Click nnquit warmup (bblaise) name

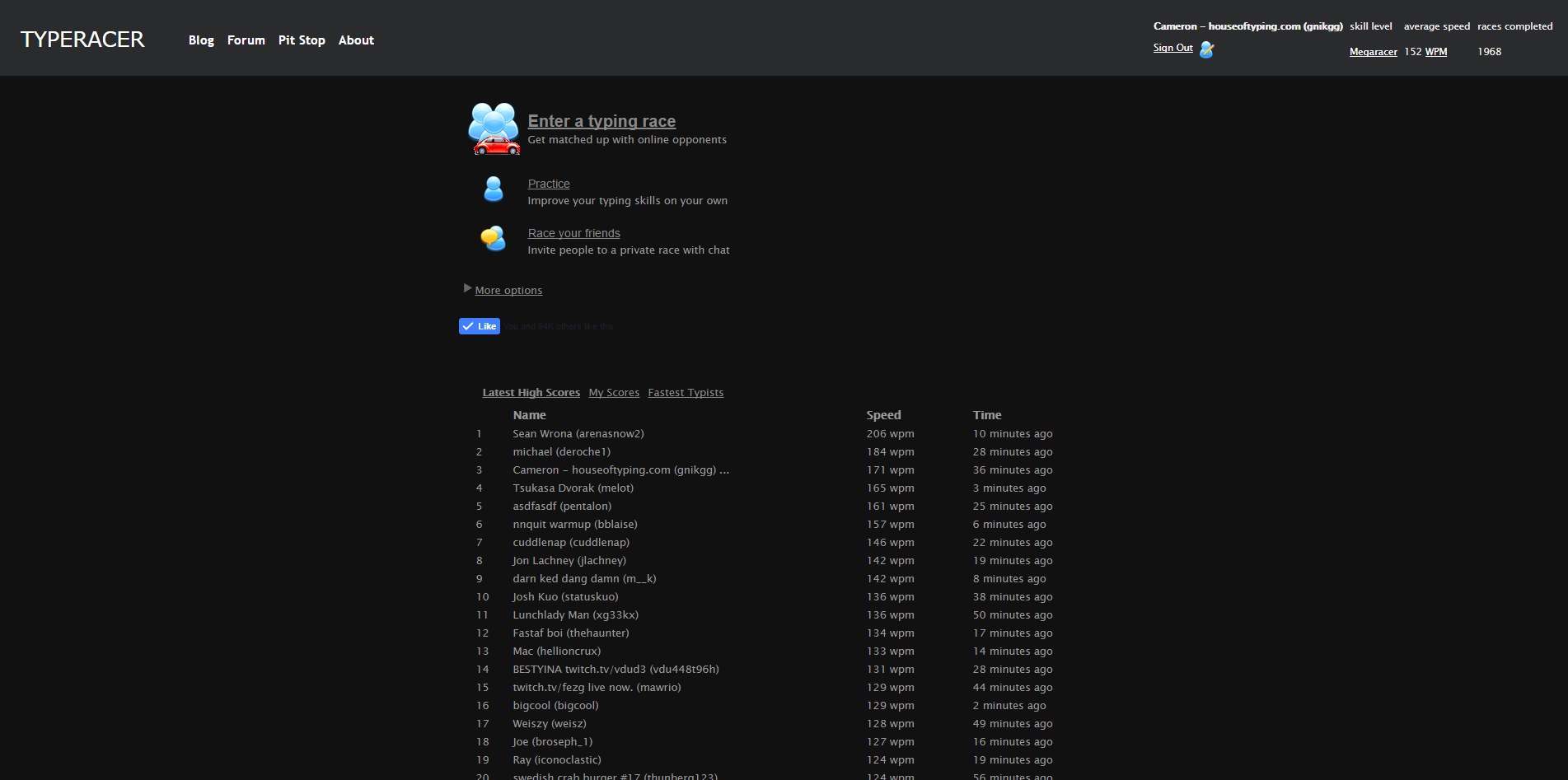click(575, 525)
